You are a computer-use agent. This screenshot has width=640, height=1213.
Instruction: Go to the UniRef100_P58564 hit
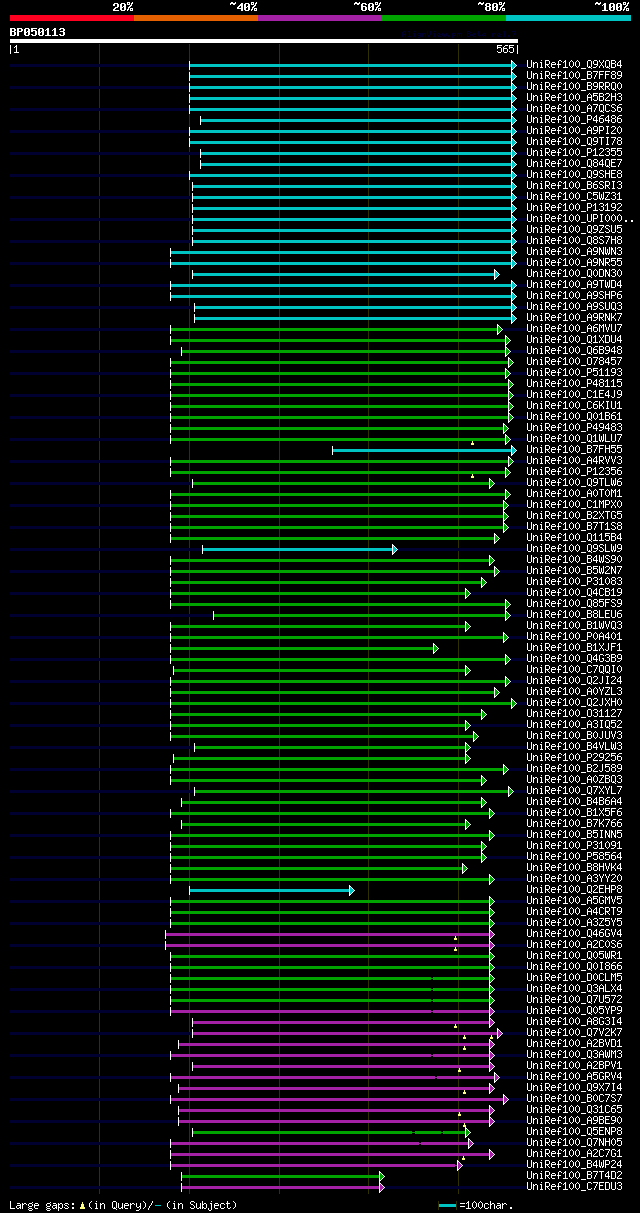[574, 857]
